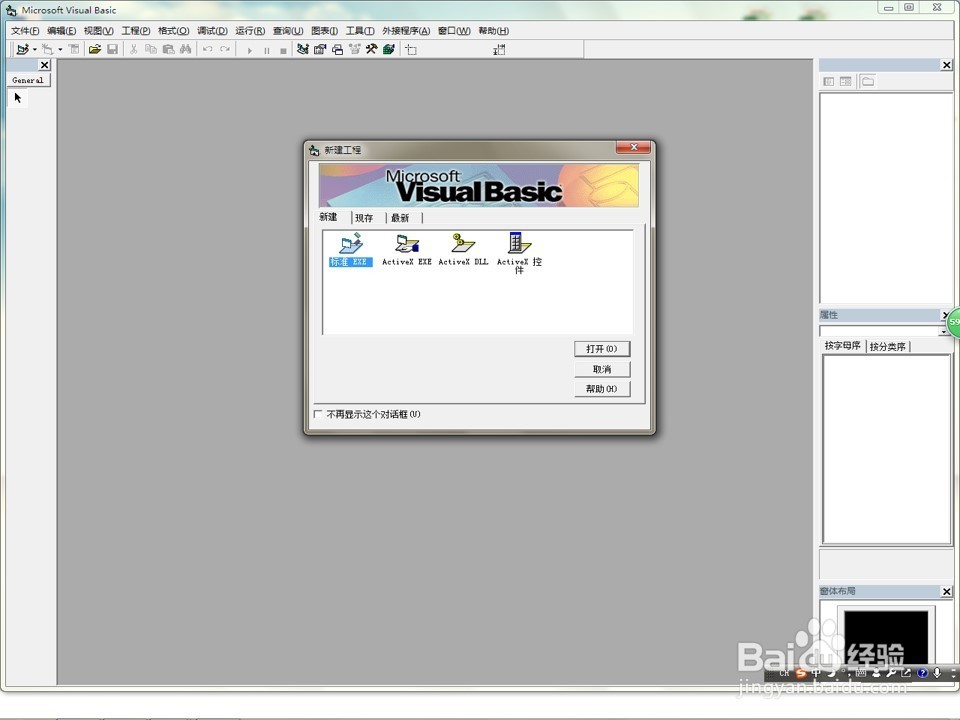The height and width of the screenshot is (720, 960).
Task: Open the 窗口(W) menu
Action: [454, 31]
